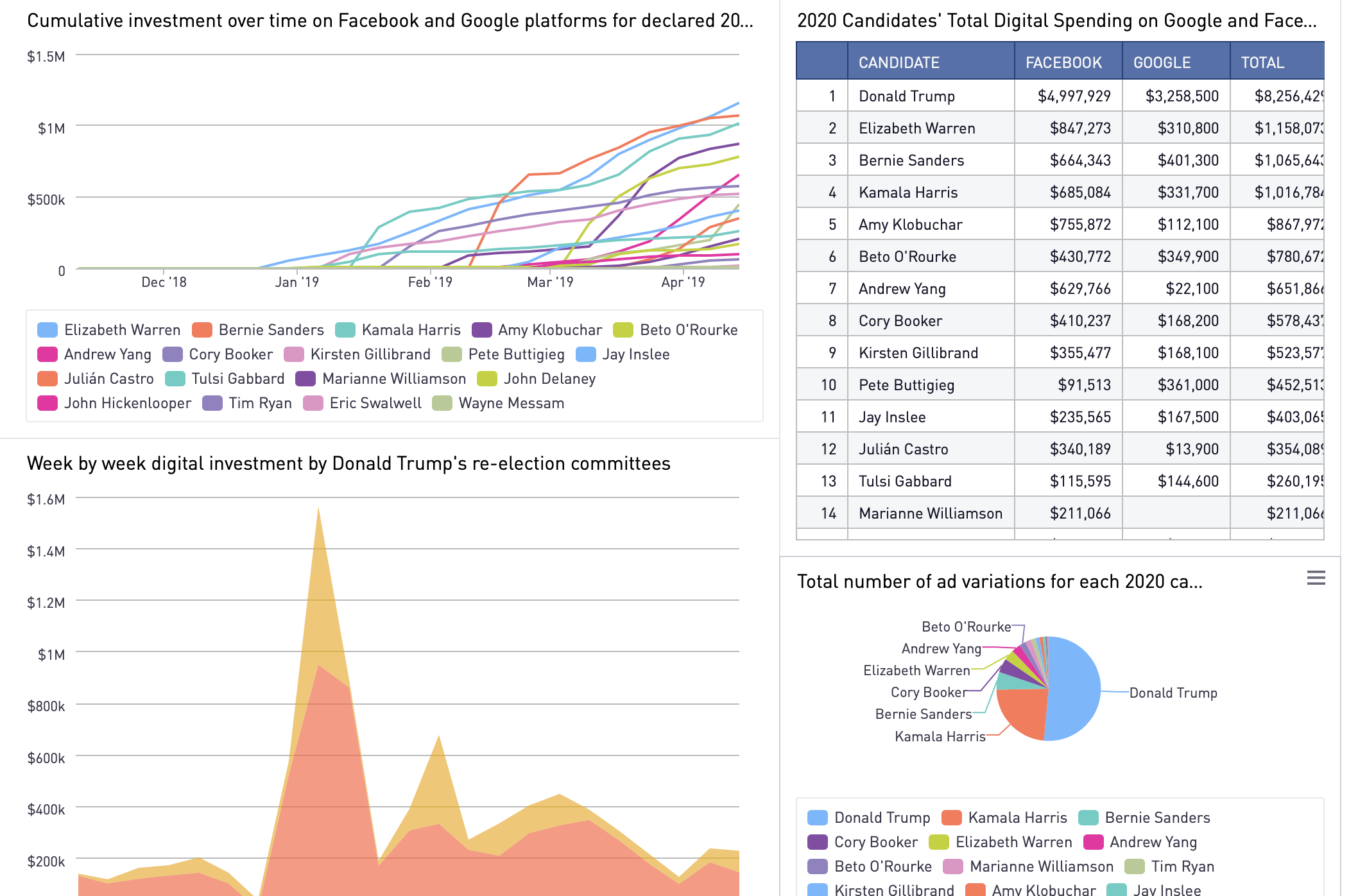This screenshot has height=896, width=1367.
Task: Click Marianne Williamson purple swatch in line chart legend
Action: tap(305, 379)
